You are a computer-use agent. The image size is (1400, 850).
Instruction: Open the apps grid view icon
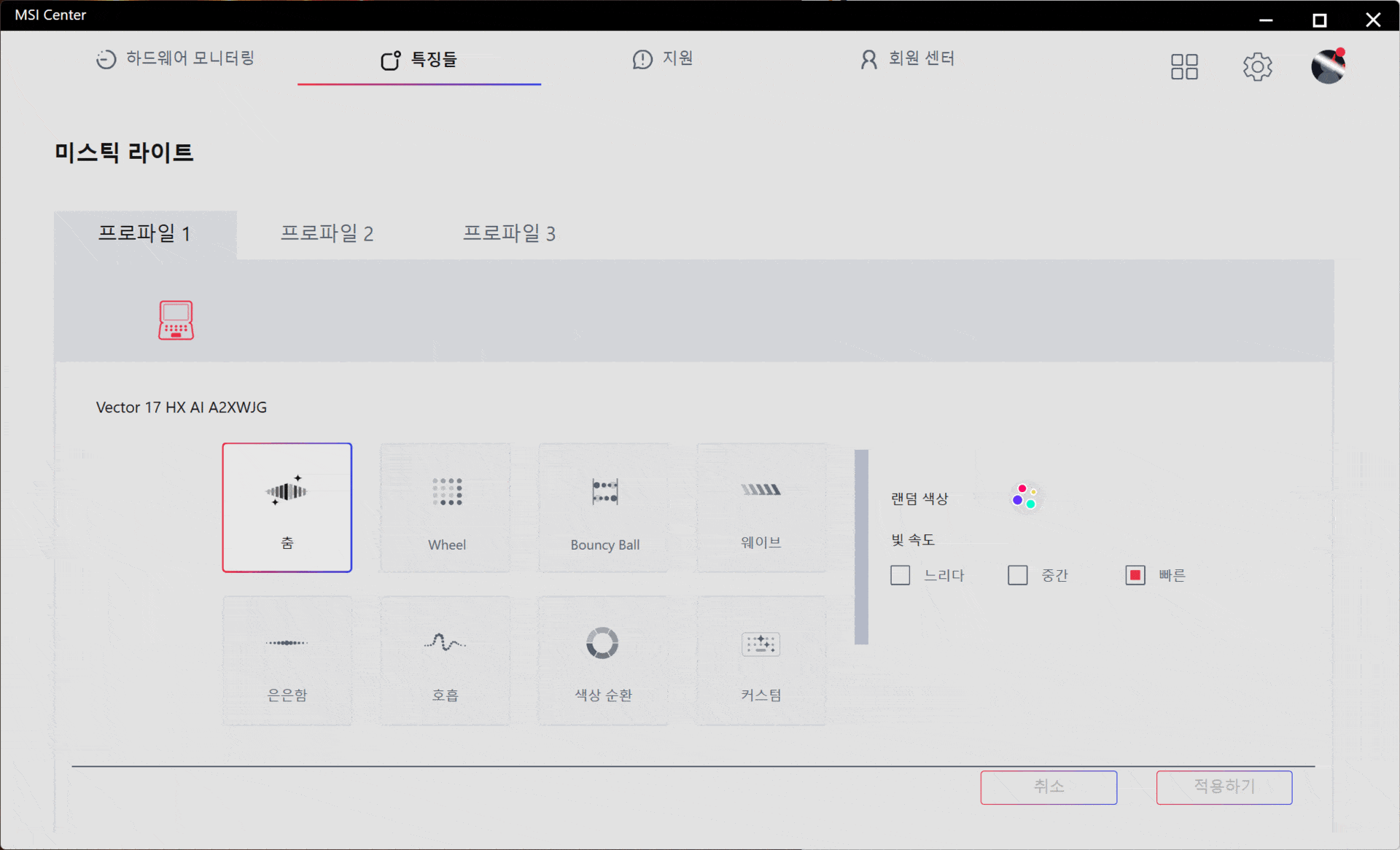point(1184,67)
